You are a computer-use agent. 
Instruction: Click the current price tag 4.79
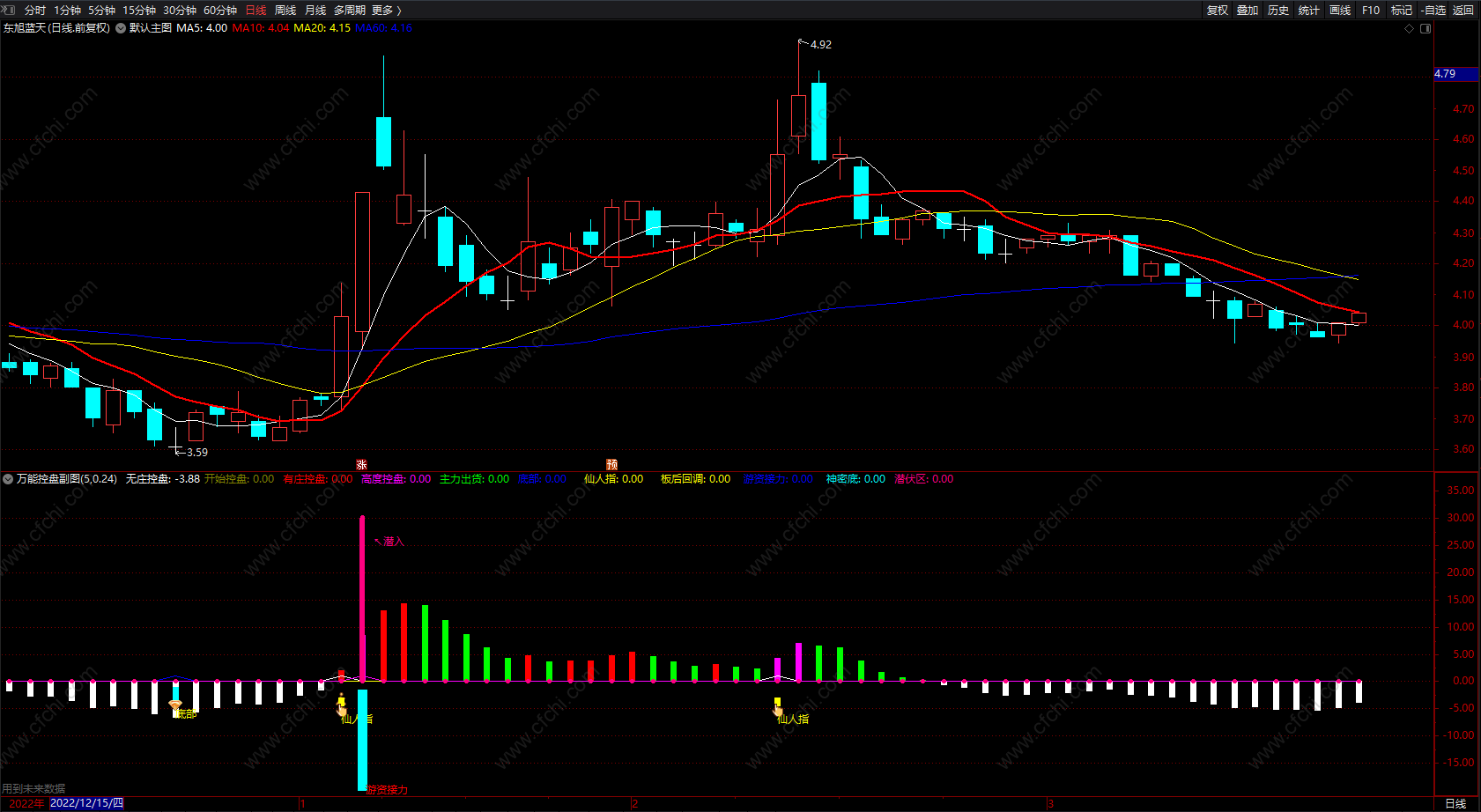coord(1456,74)
